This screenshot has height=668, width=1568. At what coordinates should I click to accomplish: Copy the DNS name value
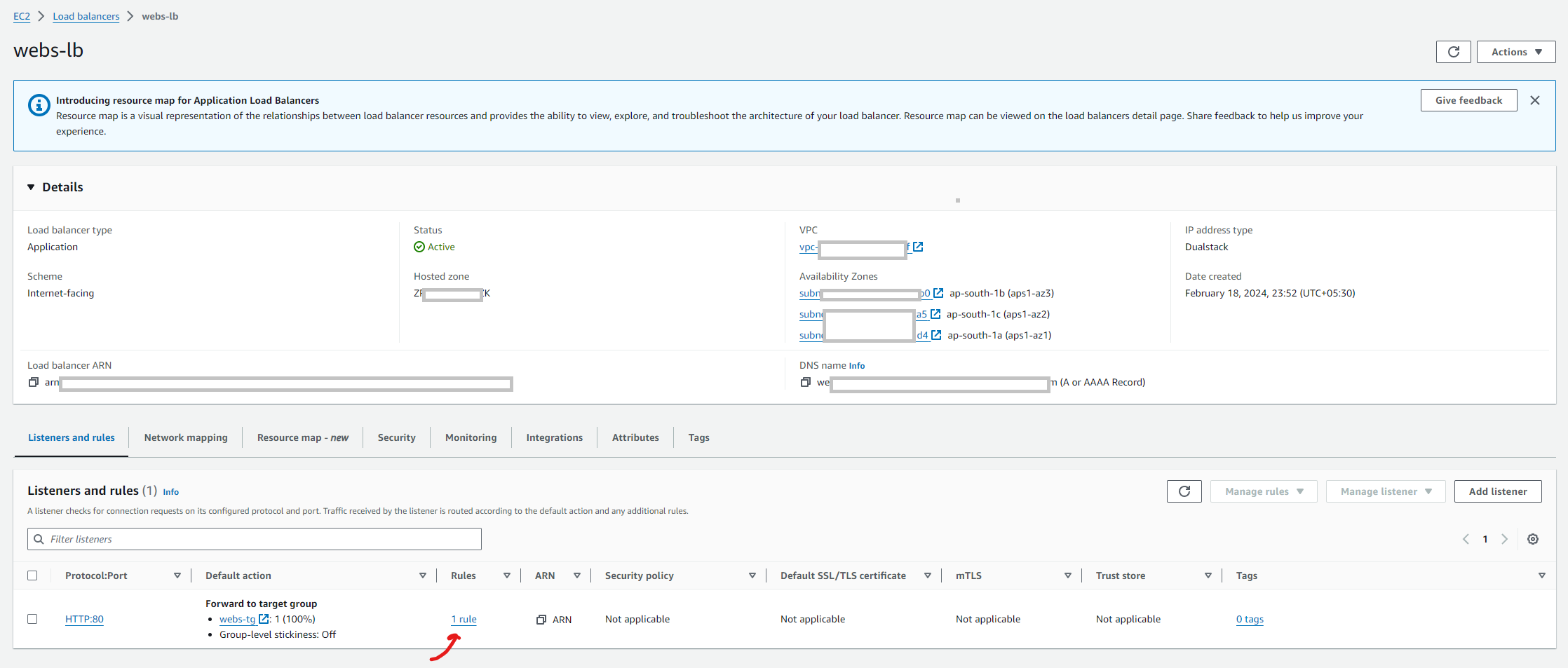805,382
